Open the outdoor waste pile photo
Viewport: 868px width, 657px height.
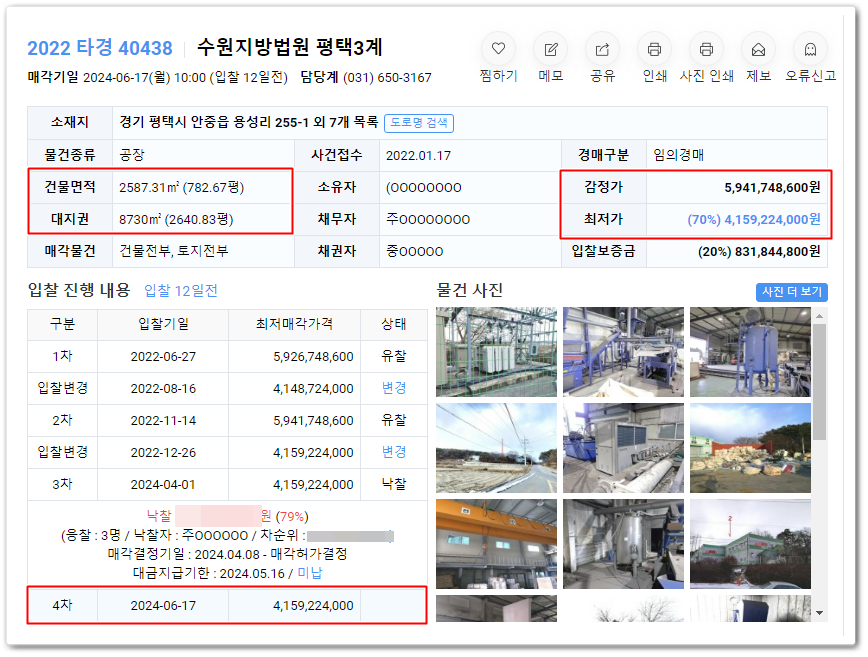[750, 448]
